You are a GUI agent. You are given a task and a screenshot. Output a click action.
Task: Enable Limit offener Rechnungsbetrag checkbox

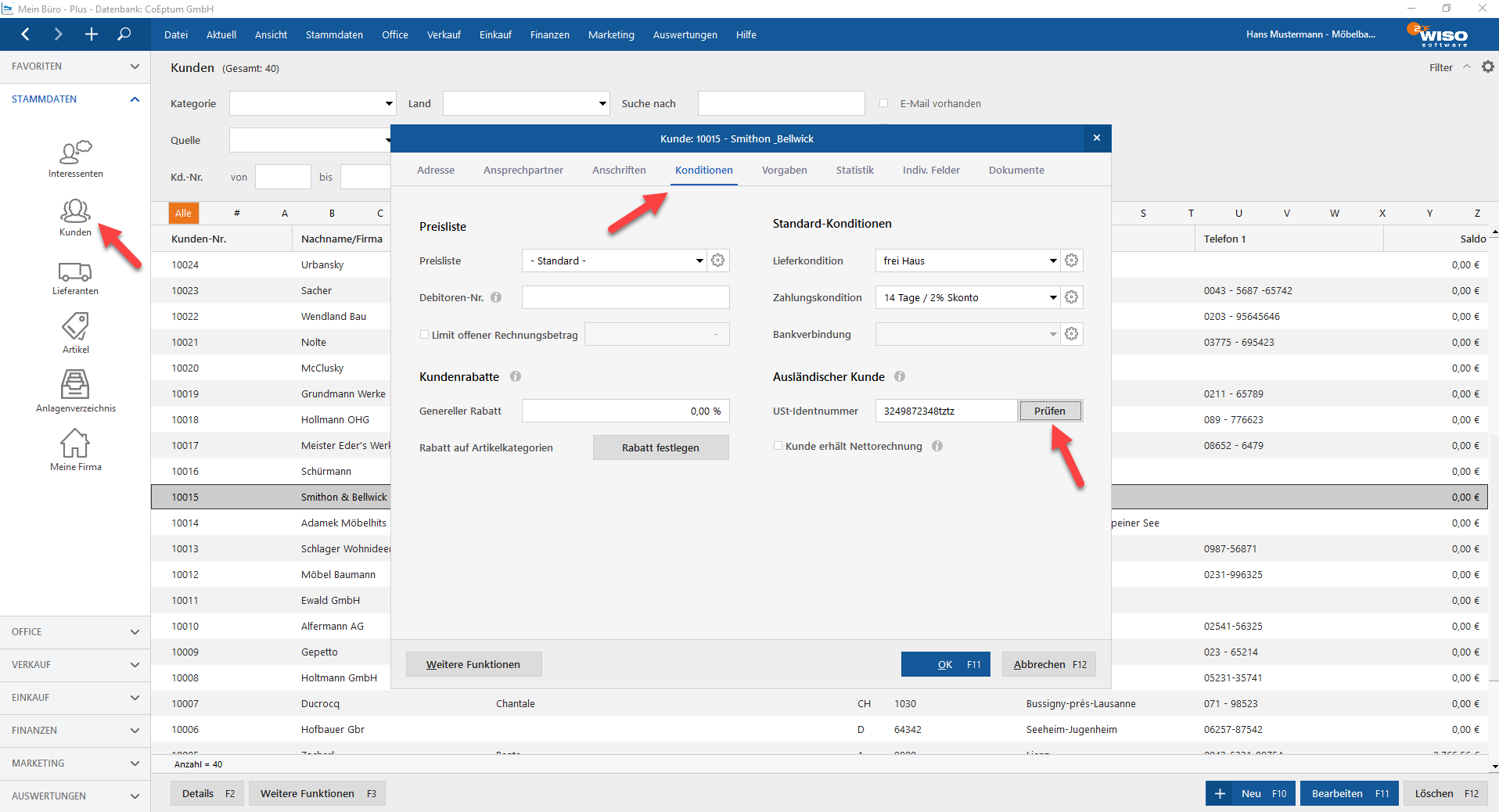[x=425, y=335]
